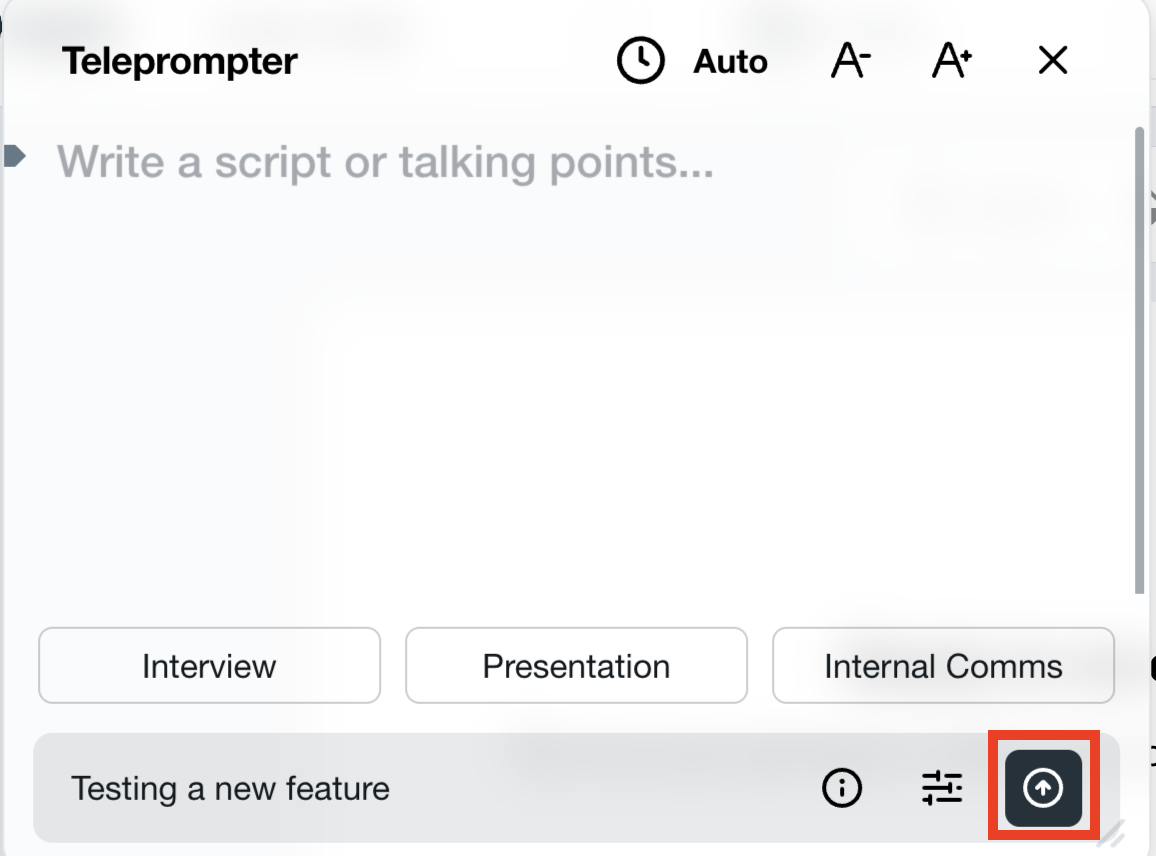This screenshot has width=1156, height=856.
Task: Increase font size with A+ icon
Action: [x=951, y=61]
